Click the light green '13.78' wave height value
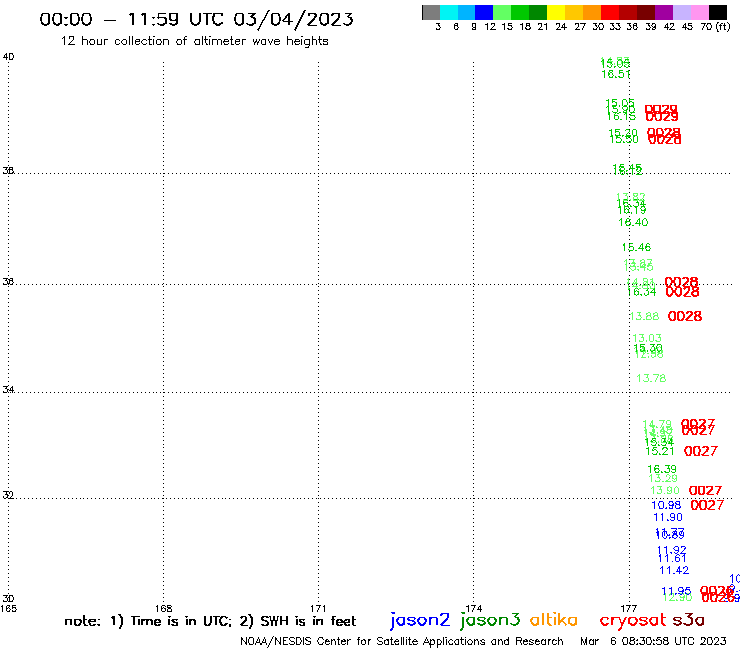Screen dimensions: 740x650 click(651, 378)
